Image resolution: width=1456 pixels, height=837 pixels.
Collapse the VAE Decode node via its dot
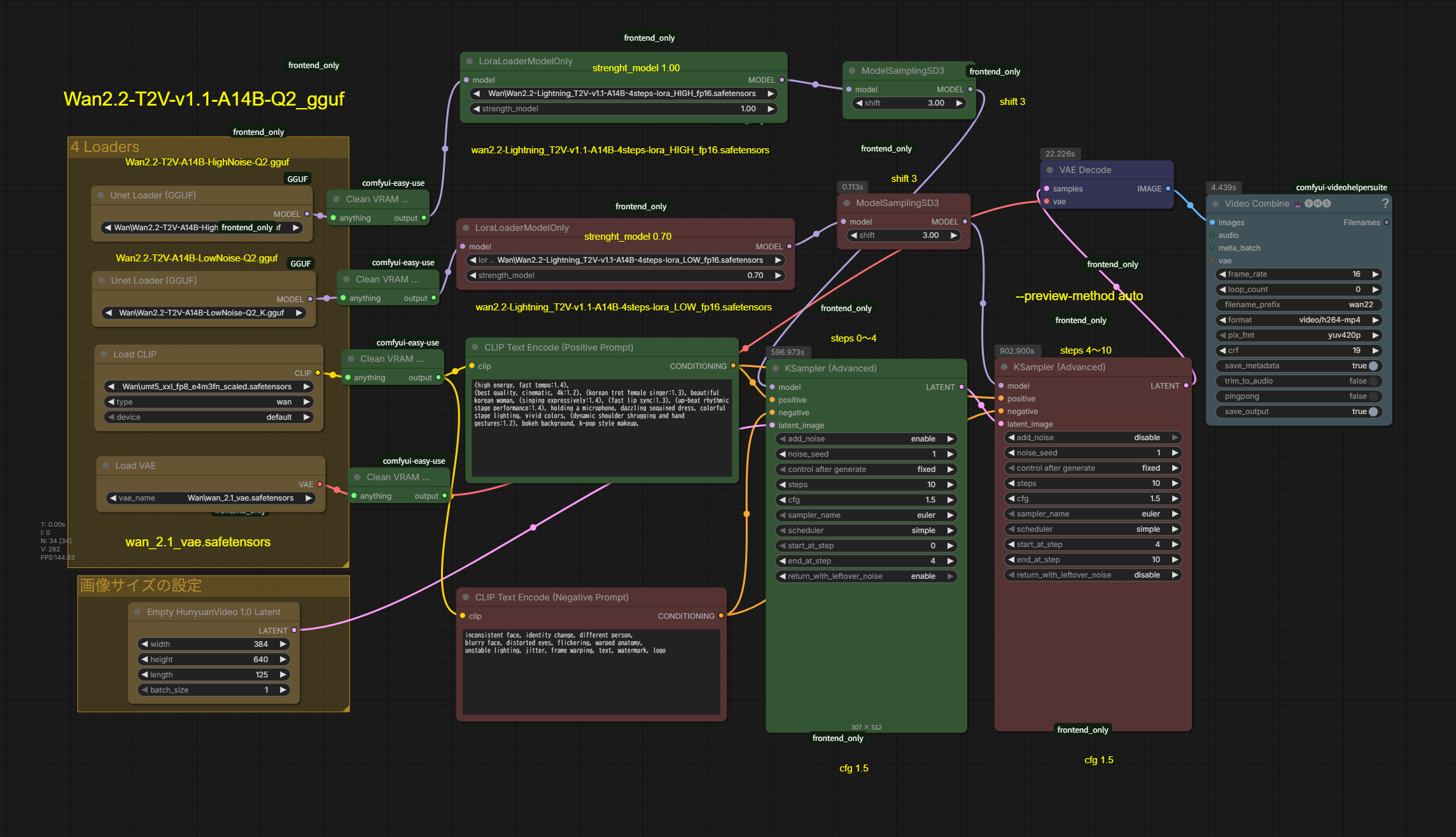click(x=1049, y=170)
